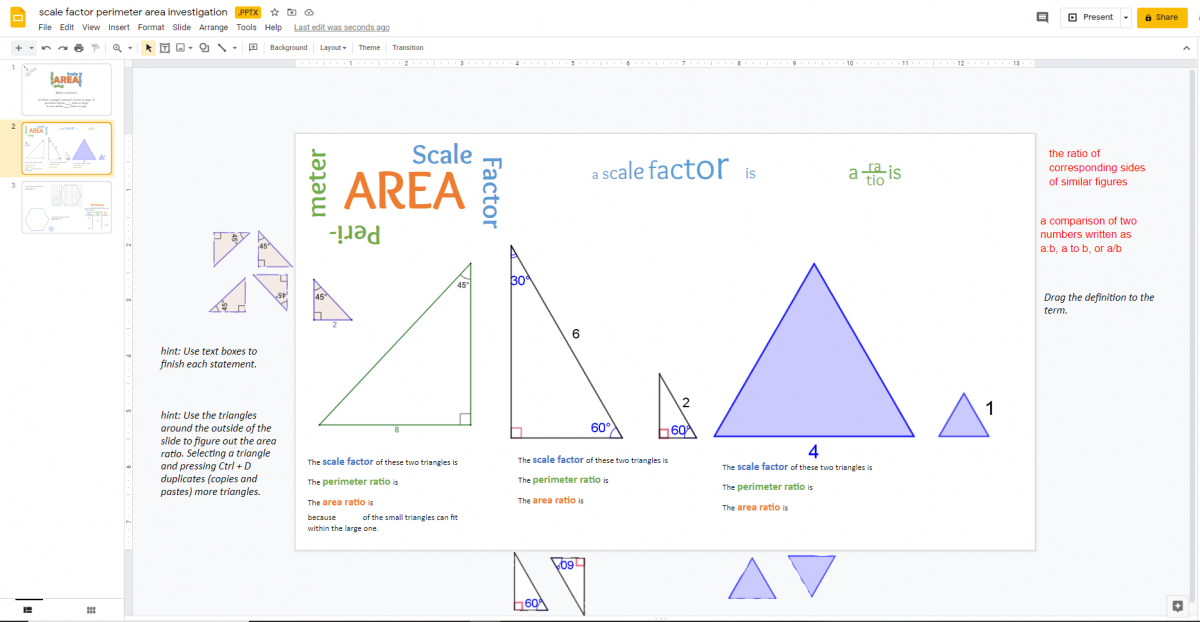Switch to grid view of slides
This screenshot has width=1200, height=622.
click(x=90, y=609)
